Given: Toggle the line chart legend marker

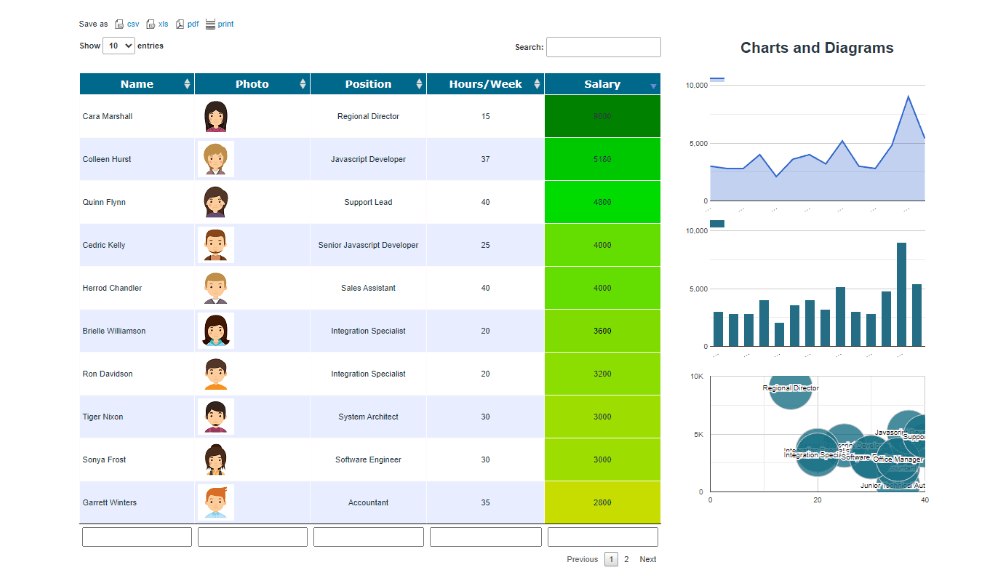Looking at the screenshot, I should (x=716, y=78).
